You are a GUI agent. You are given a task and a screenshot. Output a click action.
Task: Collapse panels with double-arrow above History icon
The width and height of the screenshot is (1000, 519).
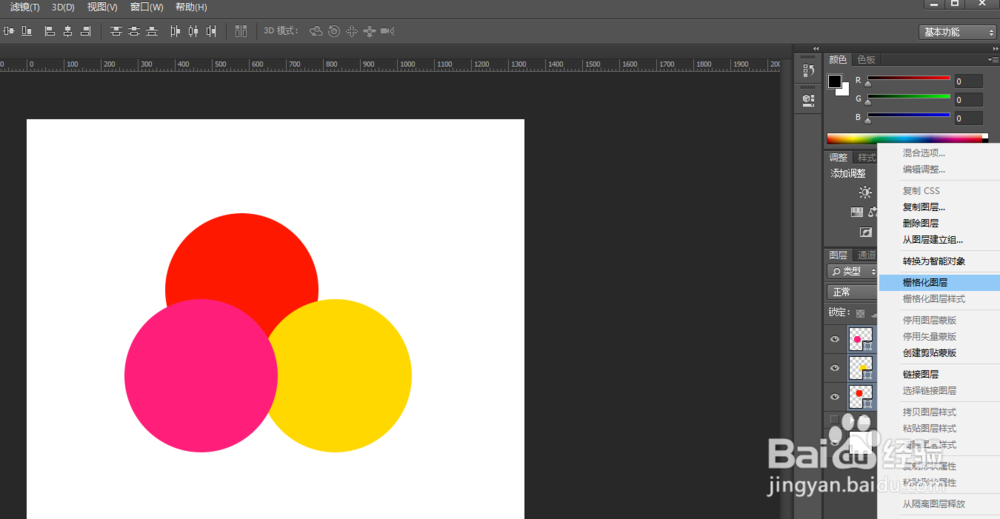(x=816, y=48)
